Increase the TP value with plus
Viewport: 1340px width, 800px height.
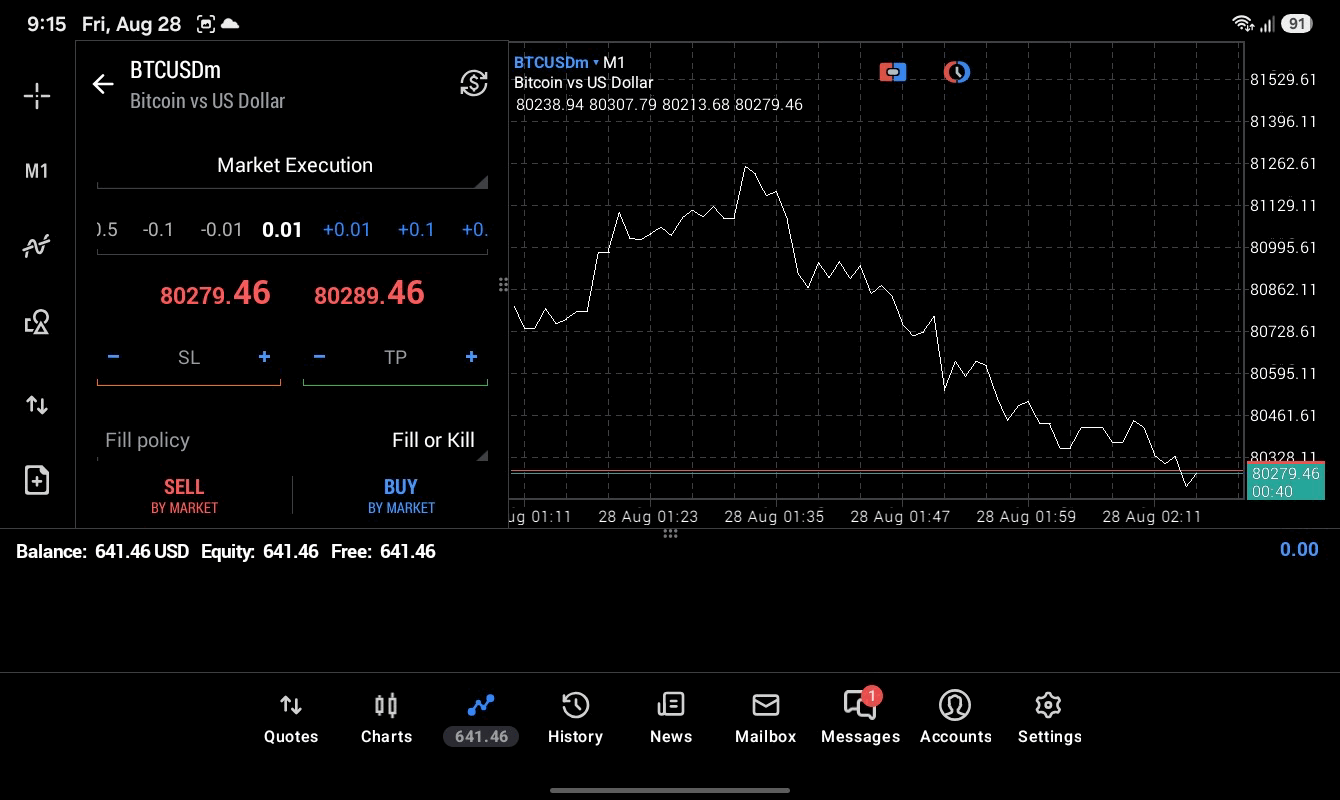pyautogui.click(x=471, y=357)
